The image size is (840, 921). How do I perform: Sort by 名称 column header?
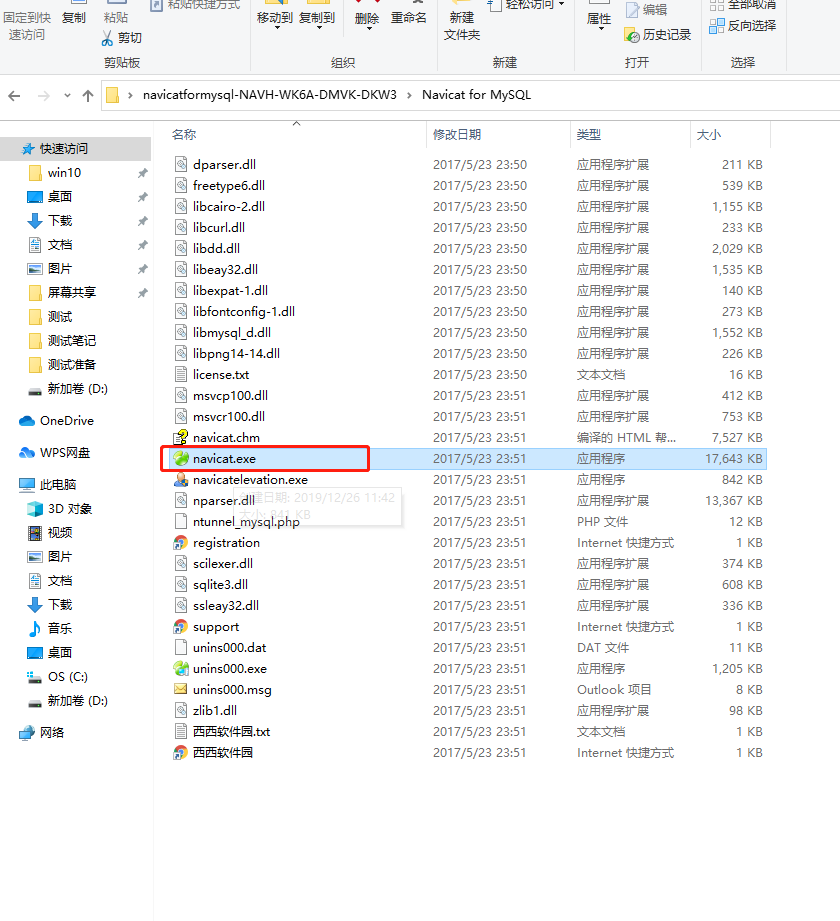point(184,135)
